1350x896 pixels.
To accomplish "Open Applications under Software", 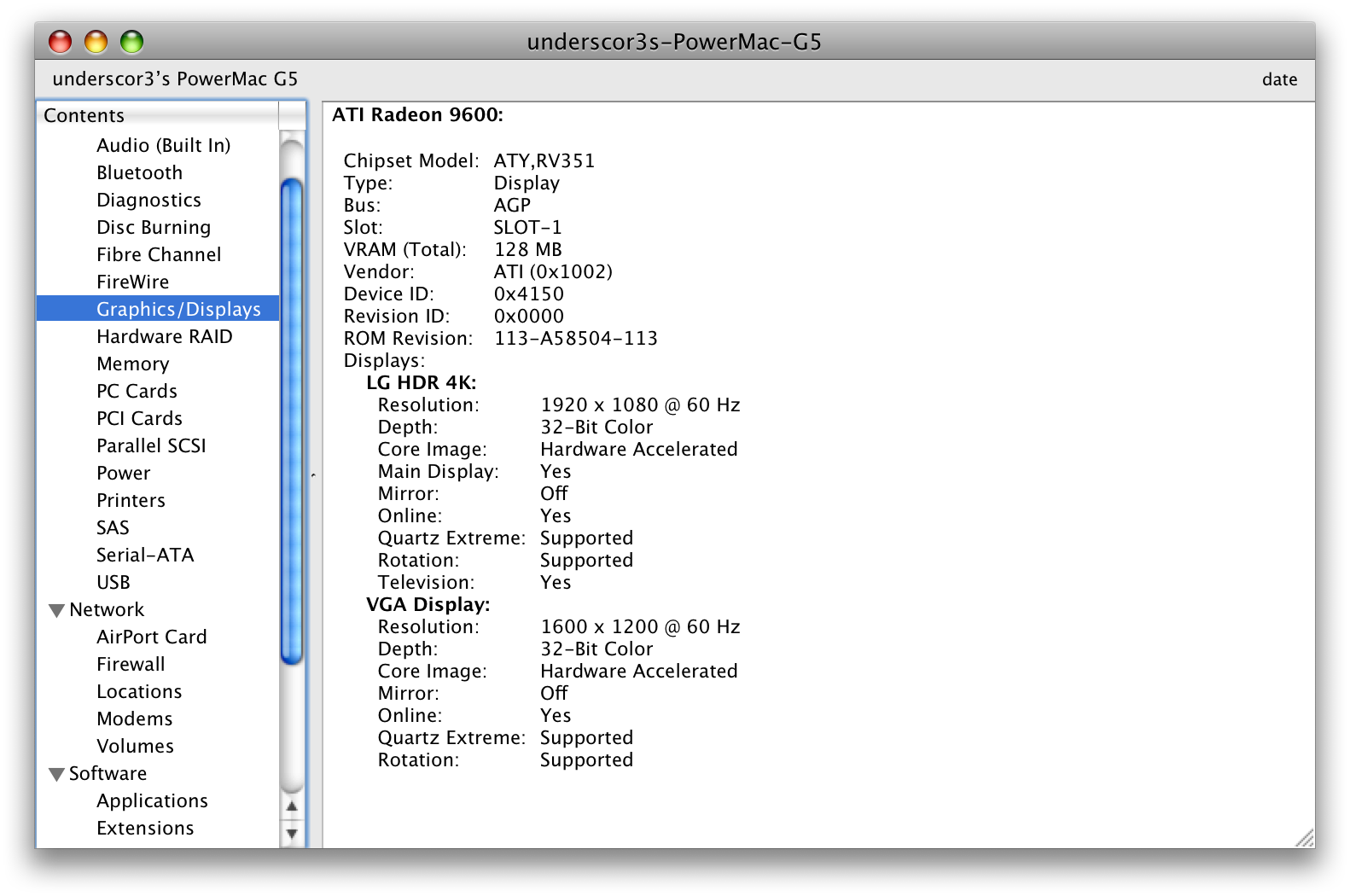I will click(x=153, y=800).
